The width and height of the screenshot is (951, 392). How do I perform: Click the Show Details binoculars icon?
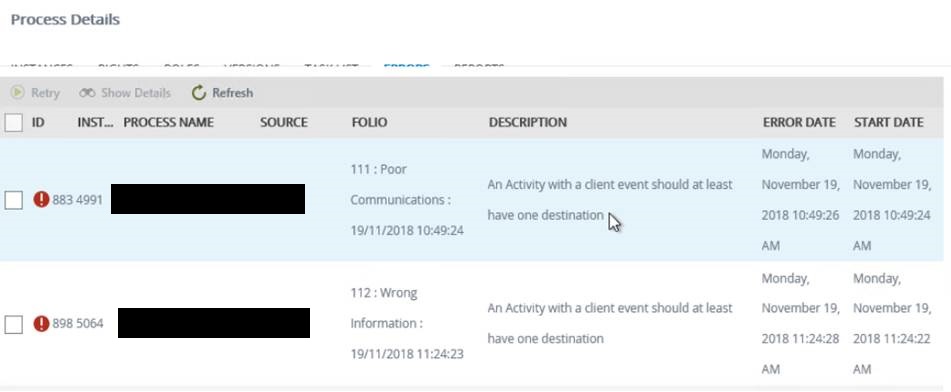[x=87, y=93]
